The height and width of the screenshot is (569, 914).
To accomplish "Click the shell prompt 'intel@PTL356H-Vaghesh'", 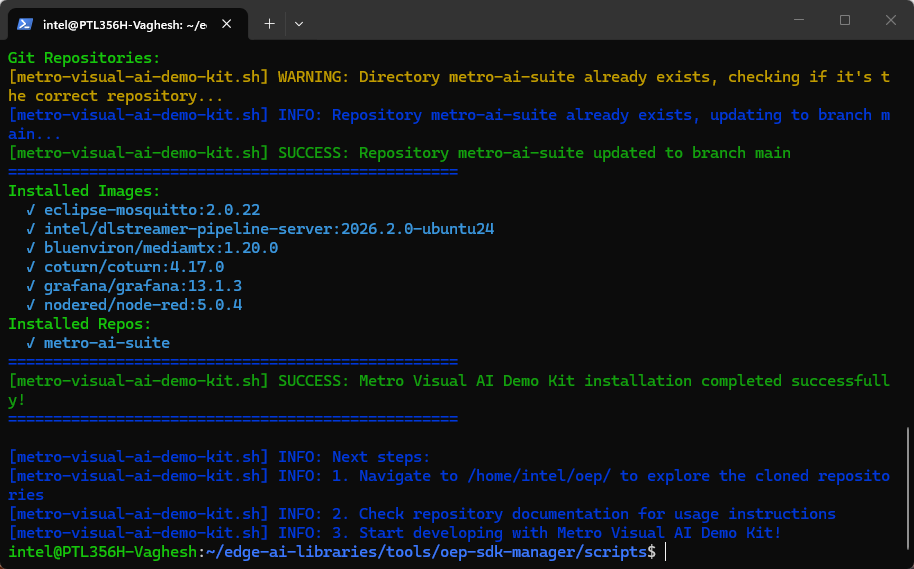I will [x=103, y=552].
